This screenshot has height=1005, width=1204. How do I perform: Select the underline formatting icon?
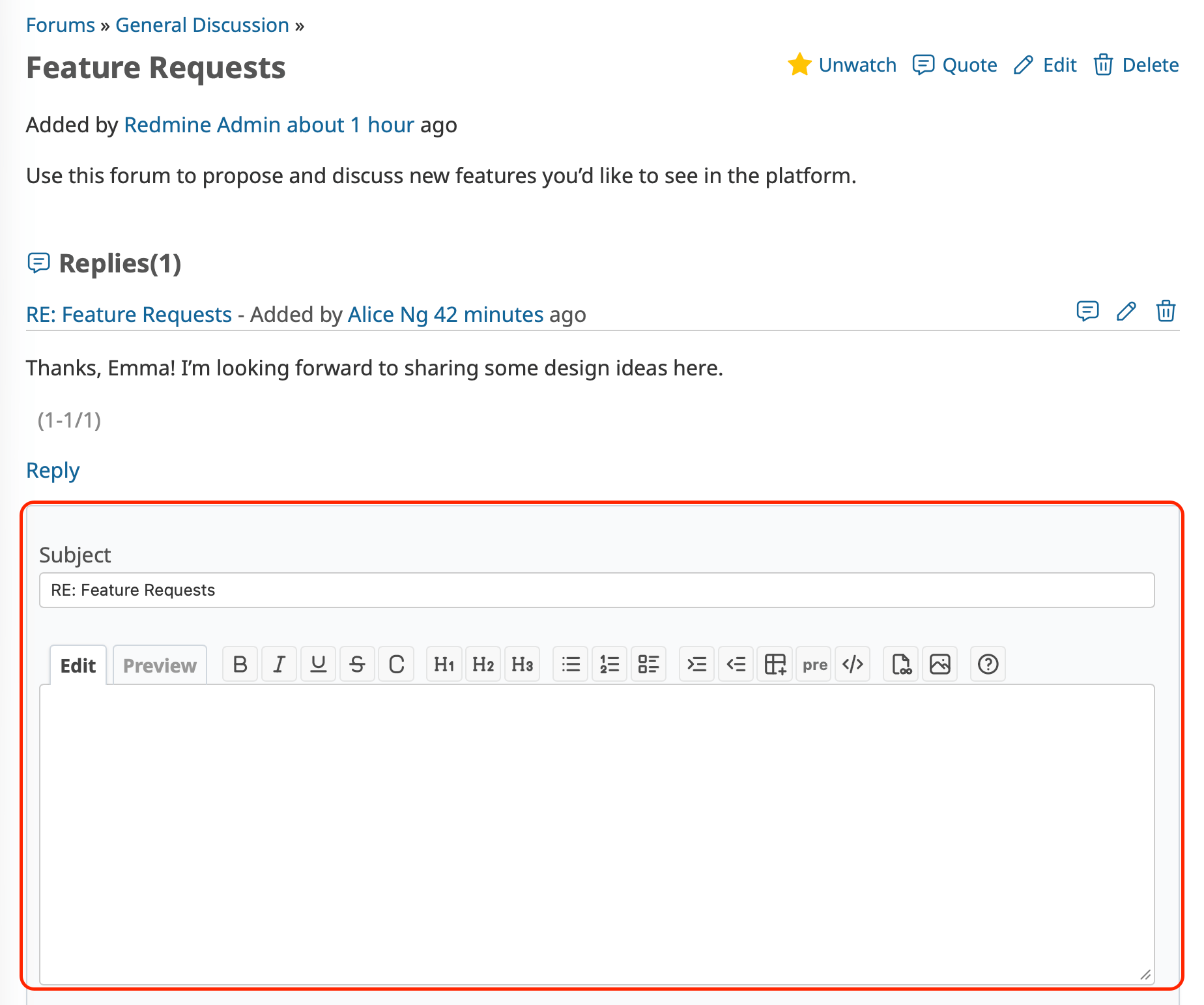[318, 664]
